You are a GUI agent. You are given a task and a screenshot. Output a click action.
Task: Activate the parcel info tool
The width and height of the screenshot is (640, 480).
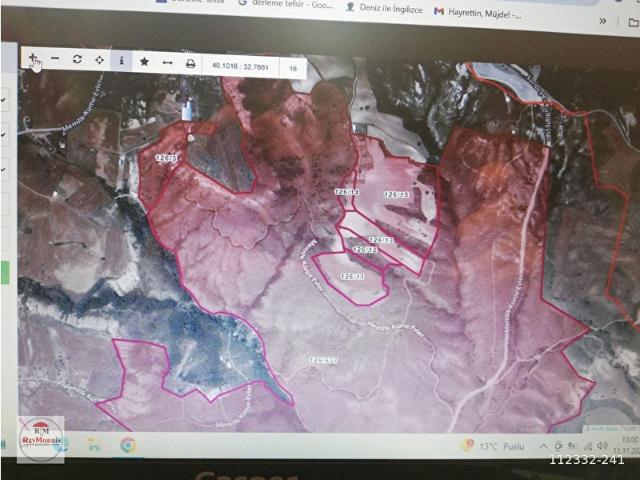[x=121, y=61]
